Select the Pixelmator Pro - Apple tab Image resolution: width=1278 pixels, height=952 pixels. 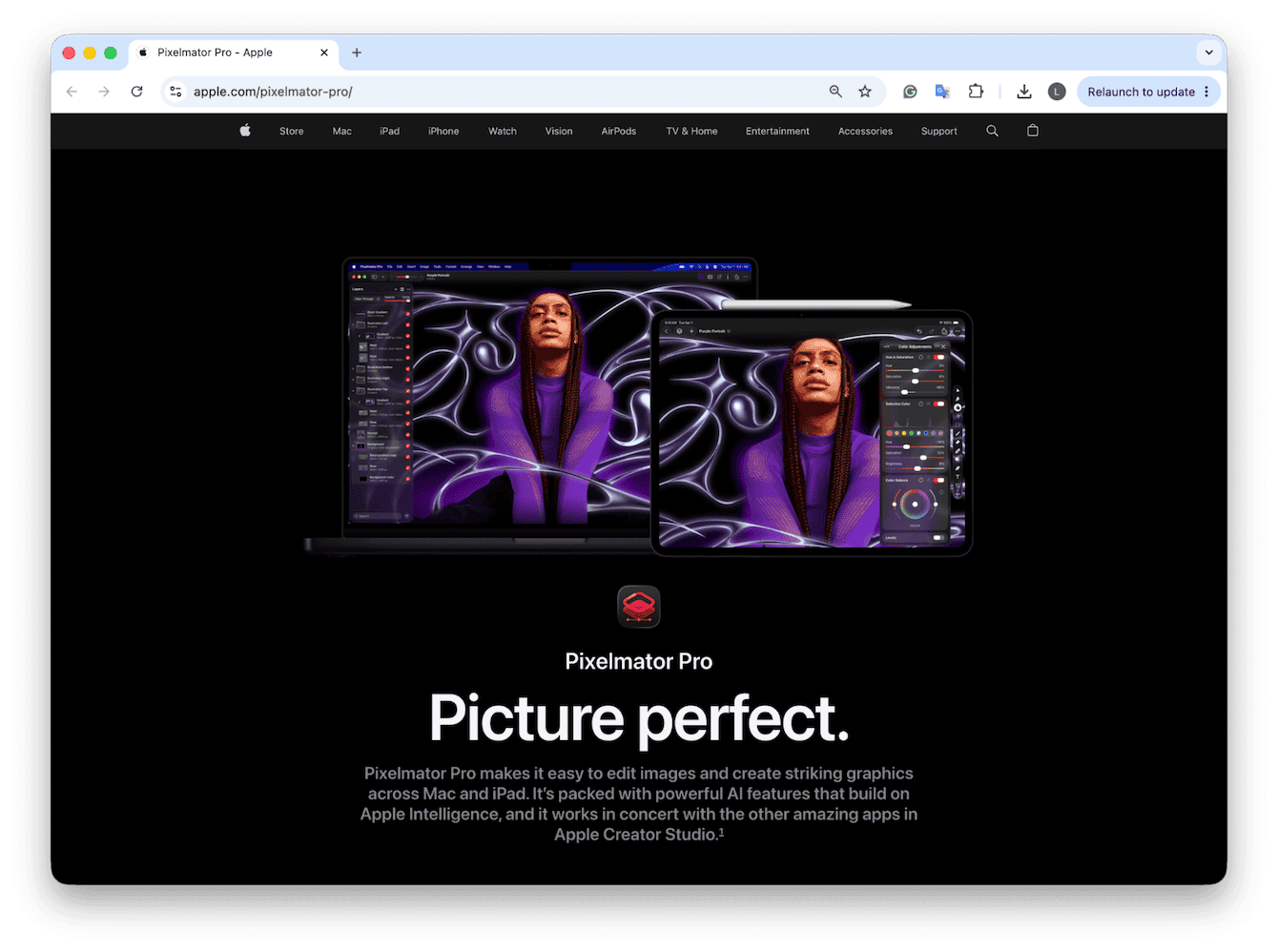point(234,52)
